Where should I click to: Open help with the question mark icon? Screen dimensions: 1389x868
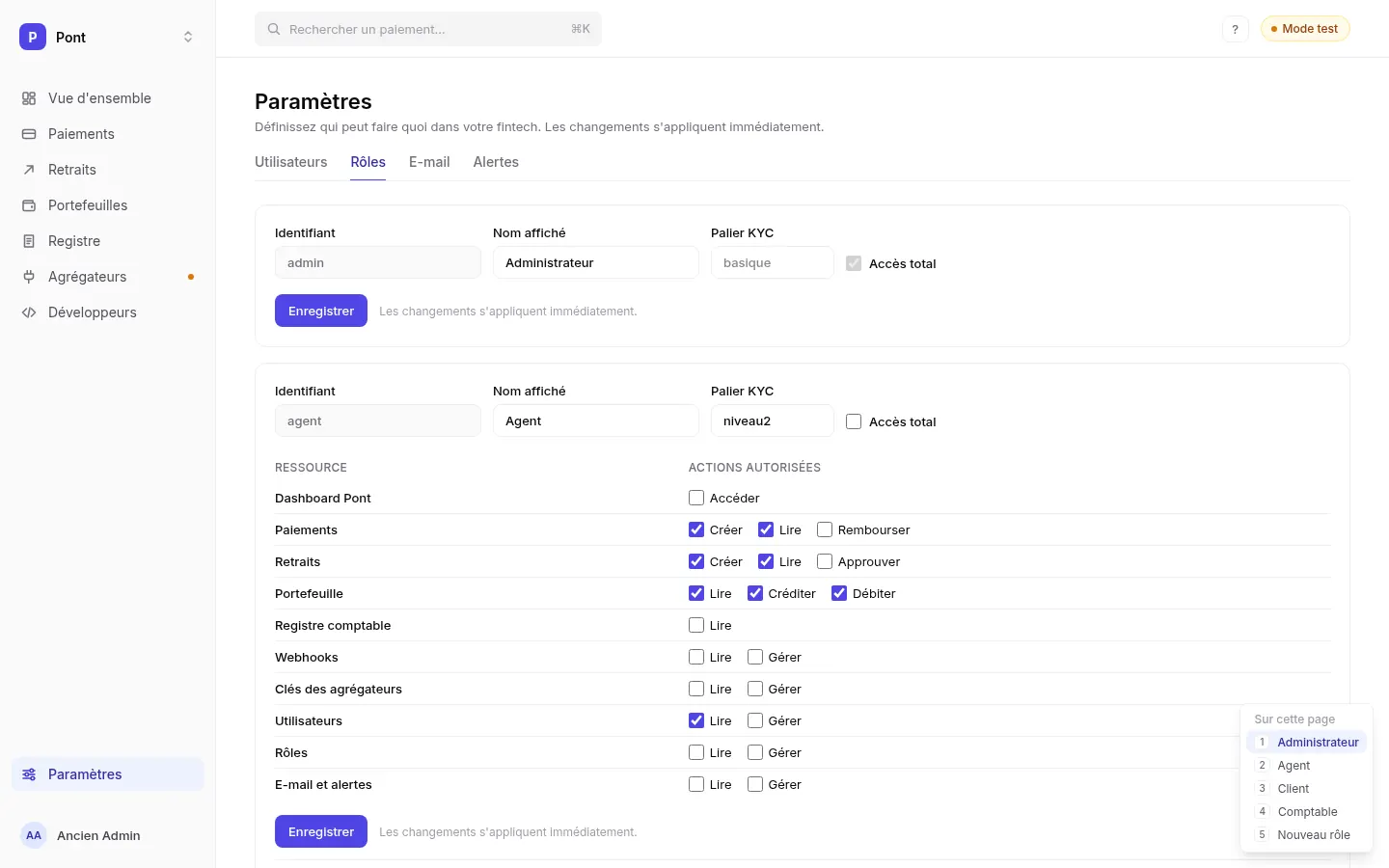[1235, 29]
